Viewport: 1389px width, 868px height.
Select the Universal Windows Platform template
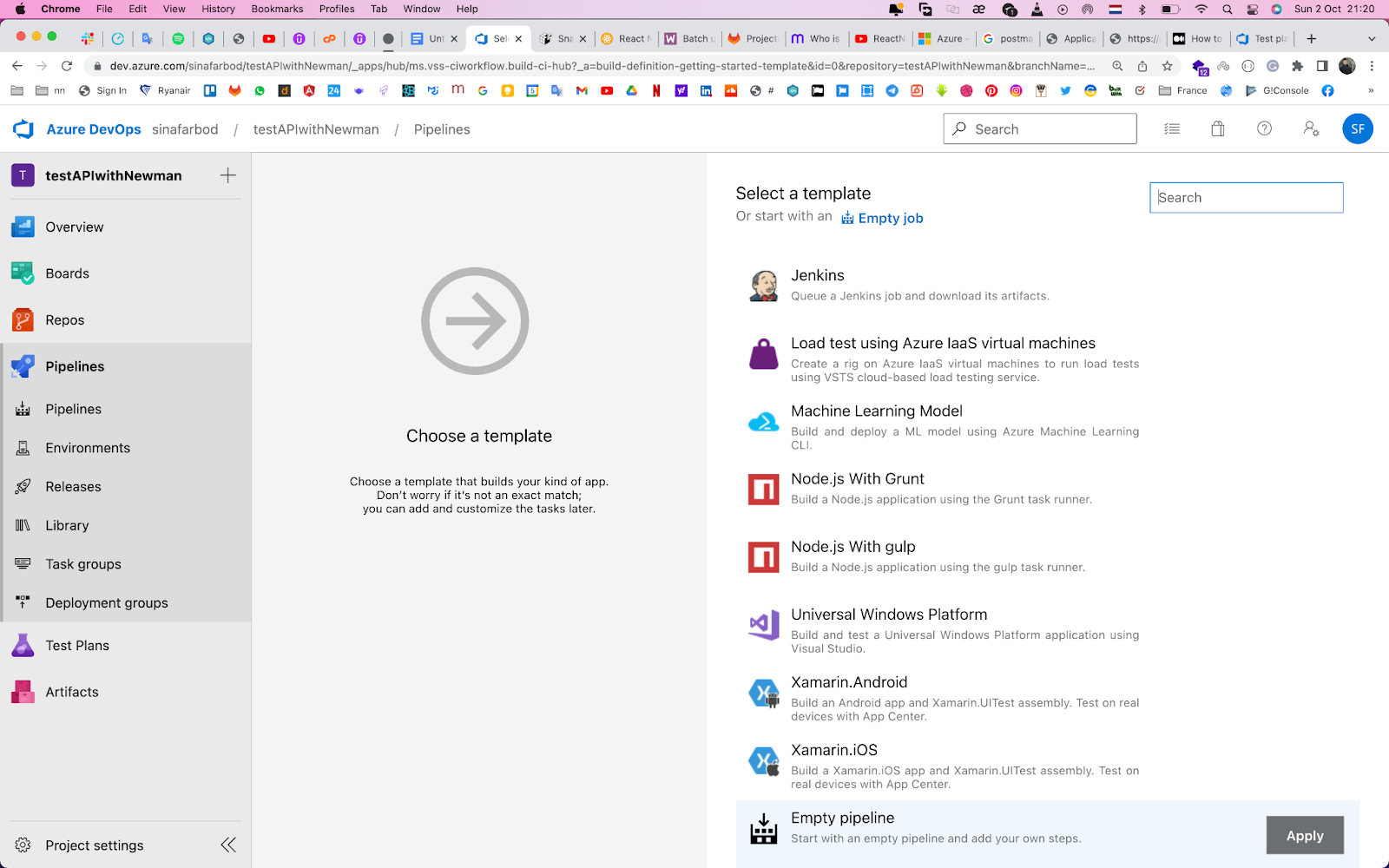click(x=1047, y=629)
